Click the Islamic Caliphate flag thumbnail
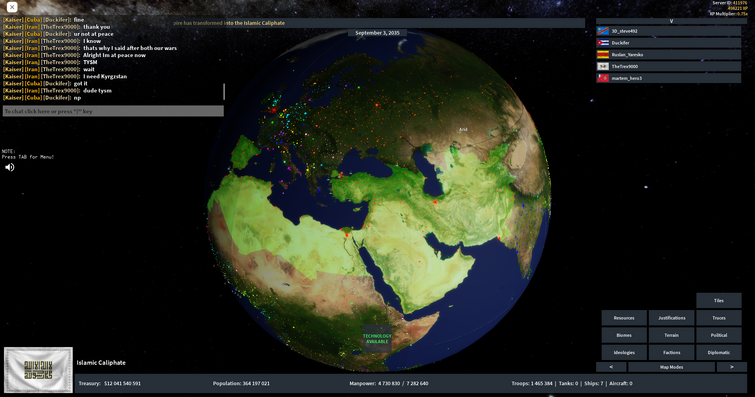The height and width of the screenshot is (397, 755). pyautogui.click(x=39, y=370)
